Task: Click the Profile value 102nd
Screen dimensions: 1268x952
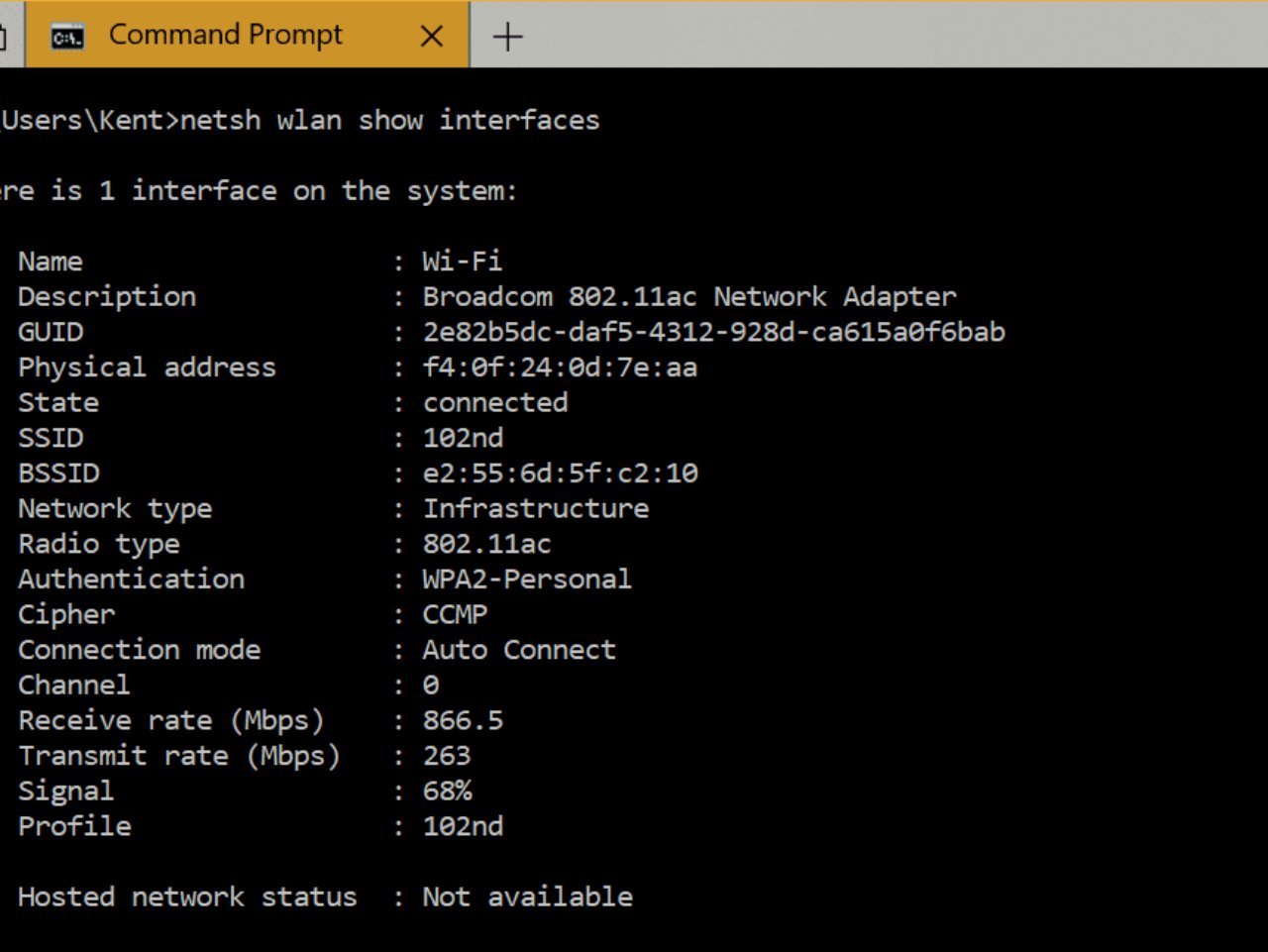Action: [463, 826]
